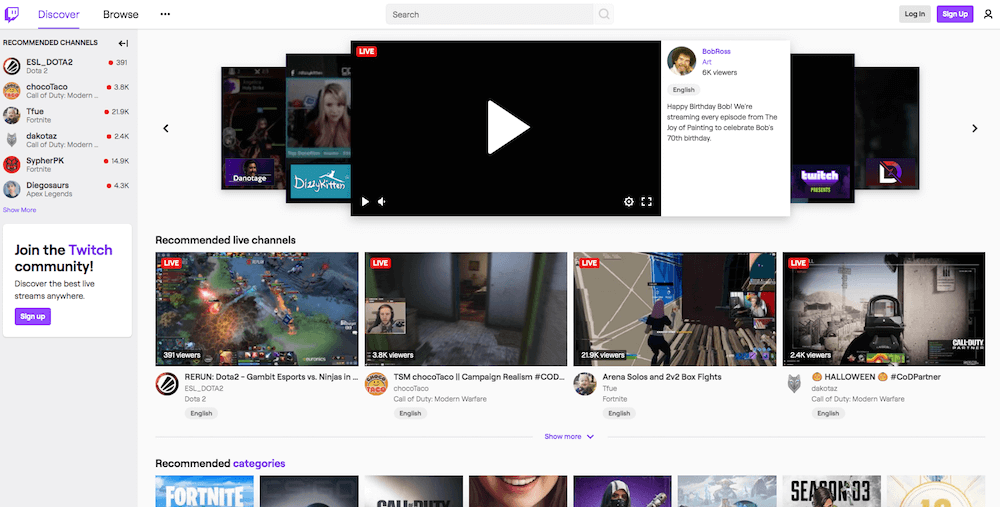Open TSM chocoTaco Campaign Realism title

click(x=479, y=377)
